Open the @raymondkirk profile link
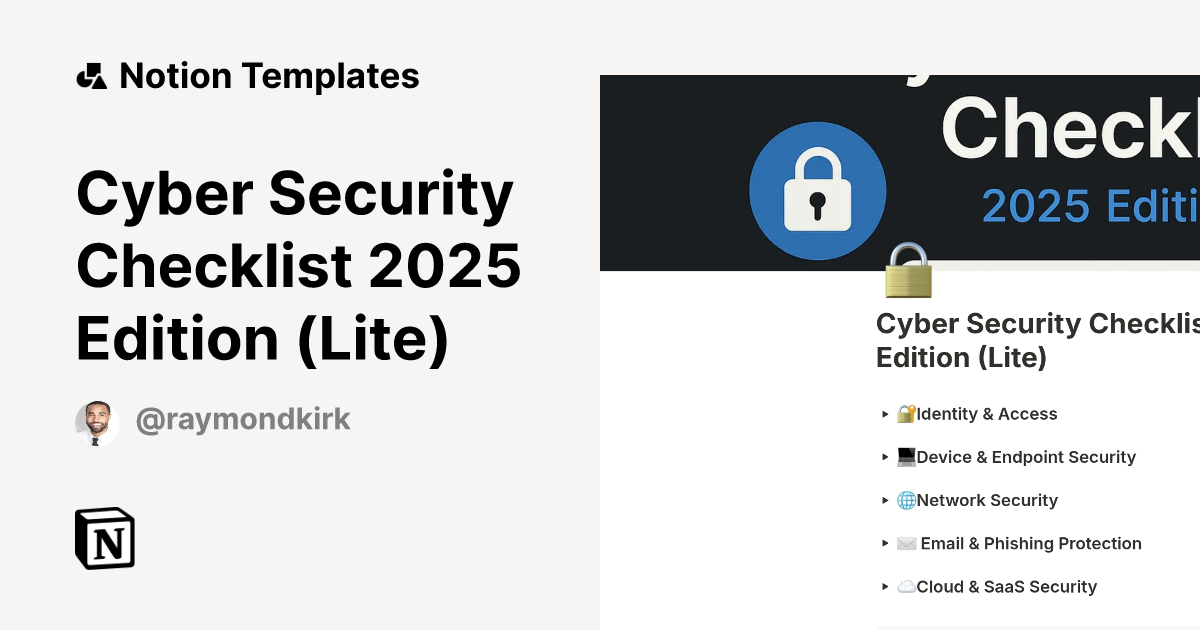 (x=243, y=420)
